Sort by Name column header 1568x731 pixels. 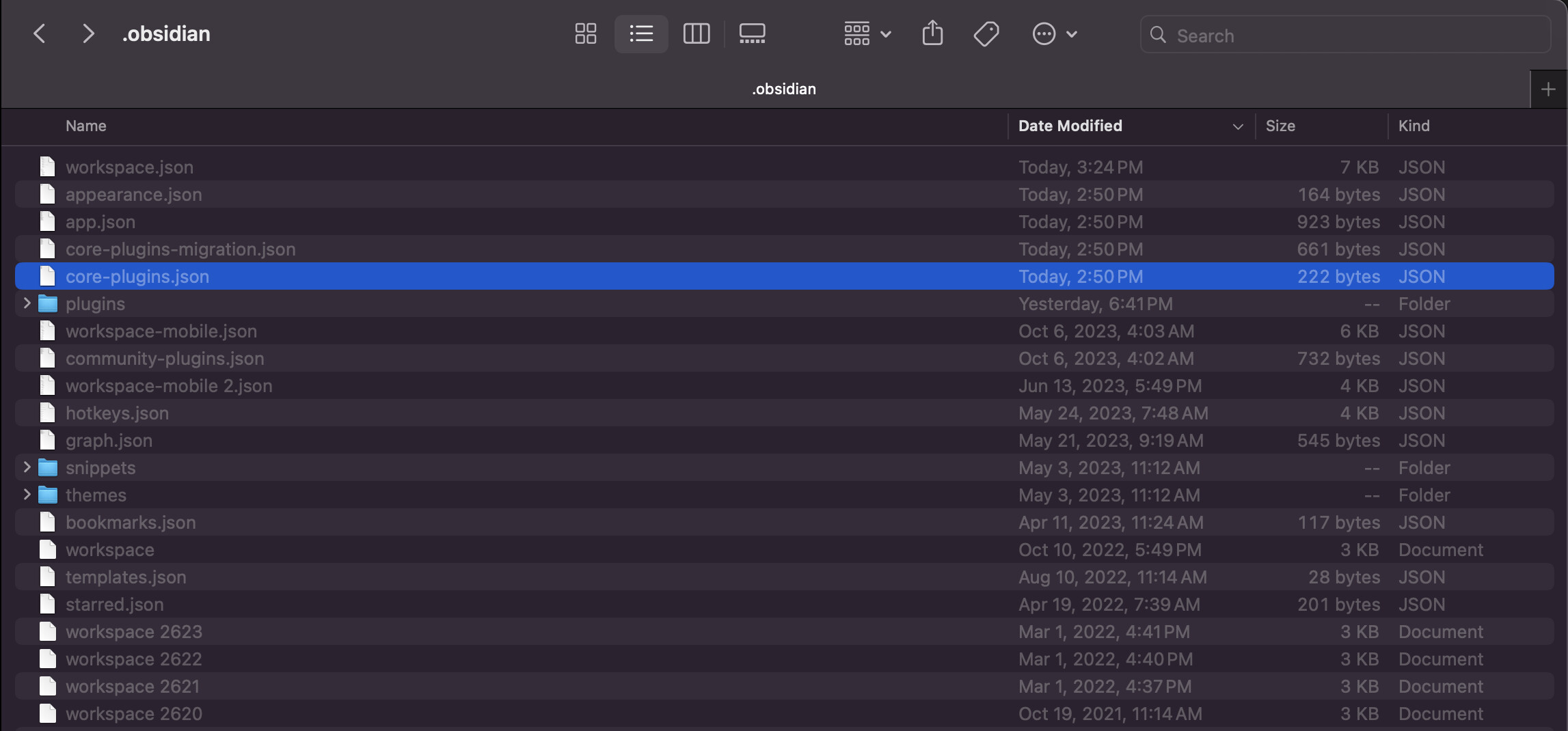pyautogui.click(x=86, y=126)
